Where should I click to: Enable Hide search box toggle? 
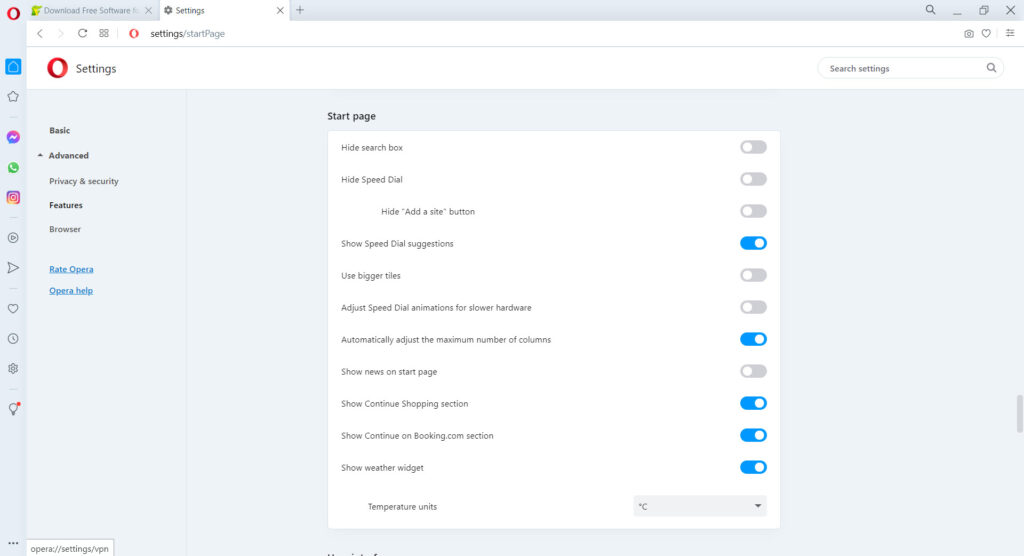point(753,147)
